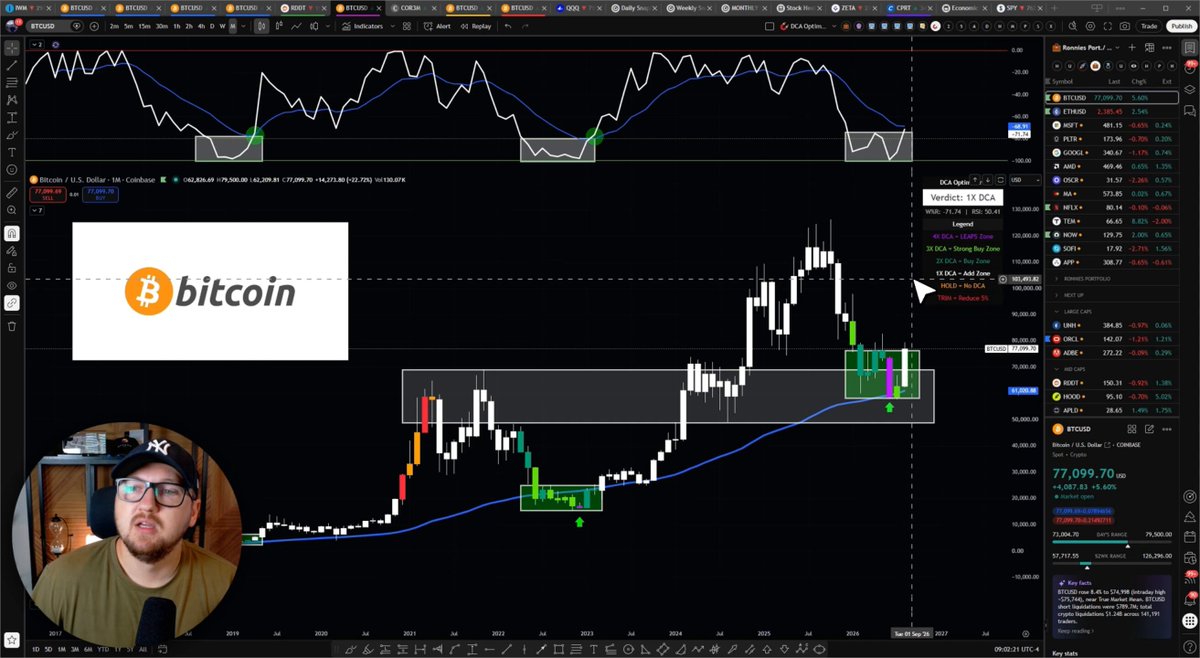Select ETHUSD in the watchlist
Image resolution: width=1200 pixels, height=658 pixels.
click(1110, 112)
